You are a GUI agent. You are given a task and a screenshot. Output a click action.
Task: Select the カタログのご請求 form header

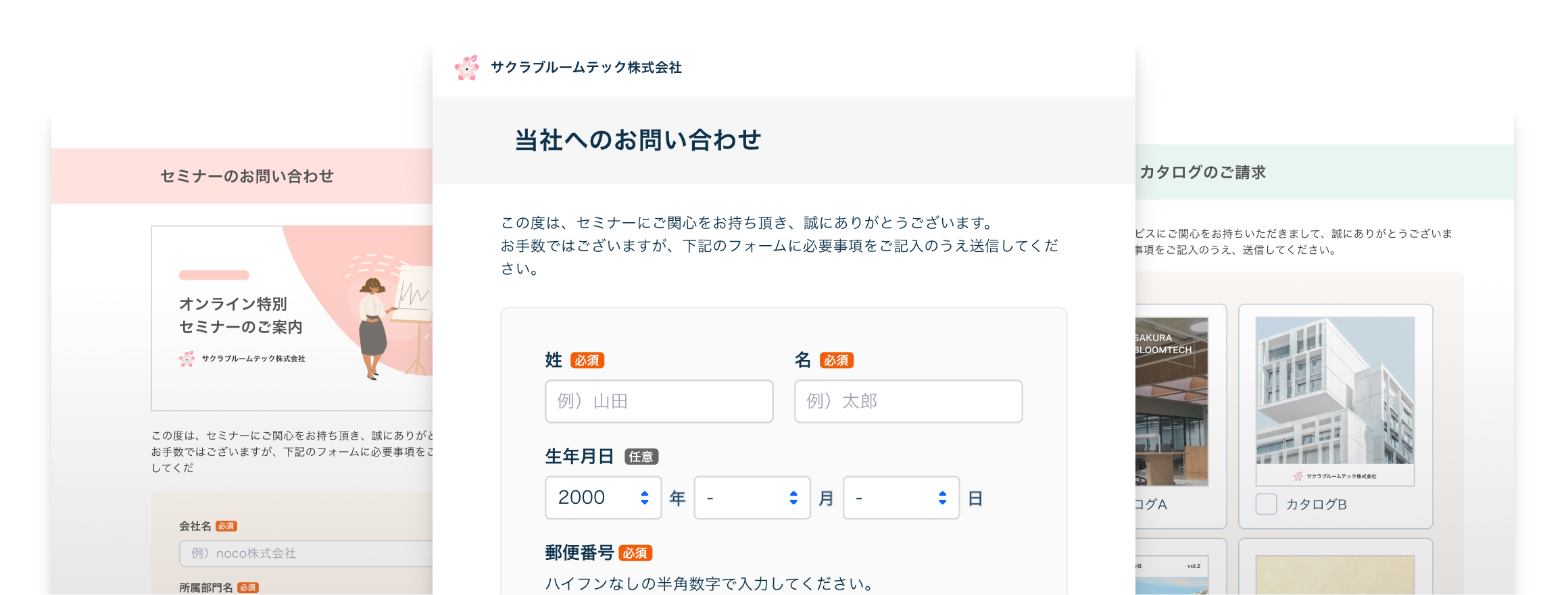(x=1202, y=172)
